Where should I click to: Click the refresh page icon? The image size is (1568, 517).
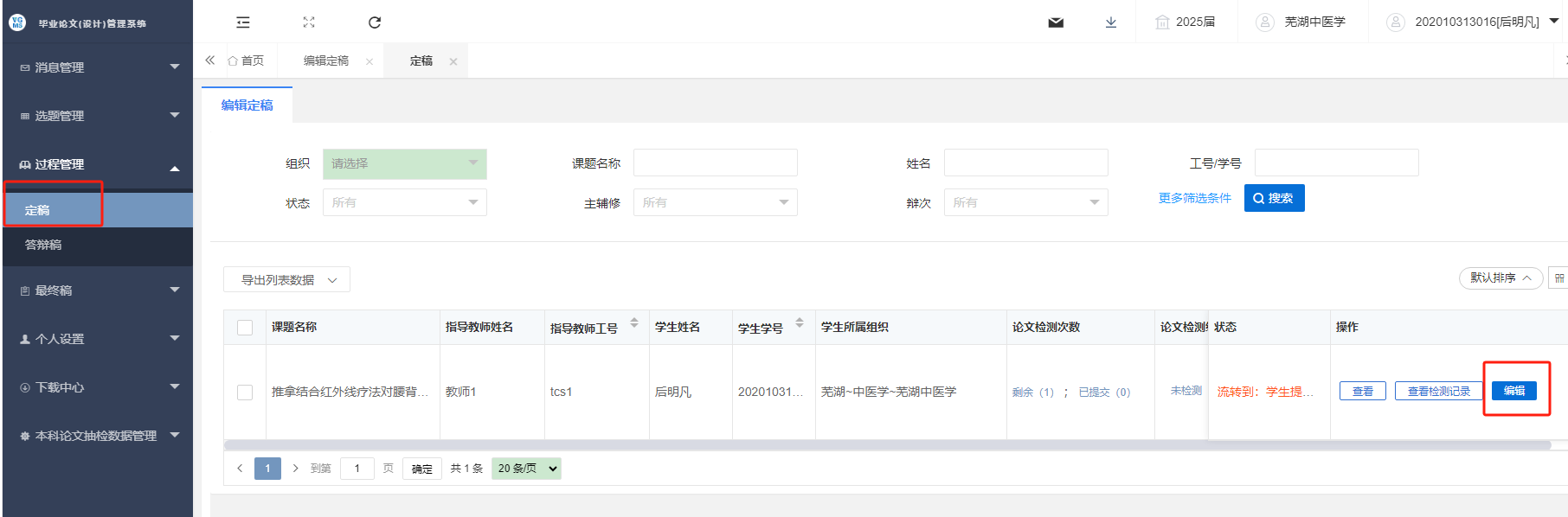tap(375, 22)
